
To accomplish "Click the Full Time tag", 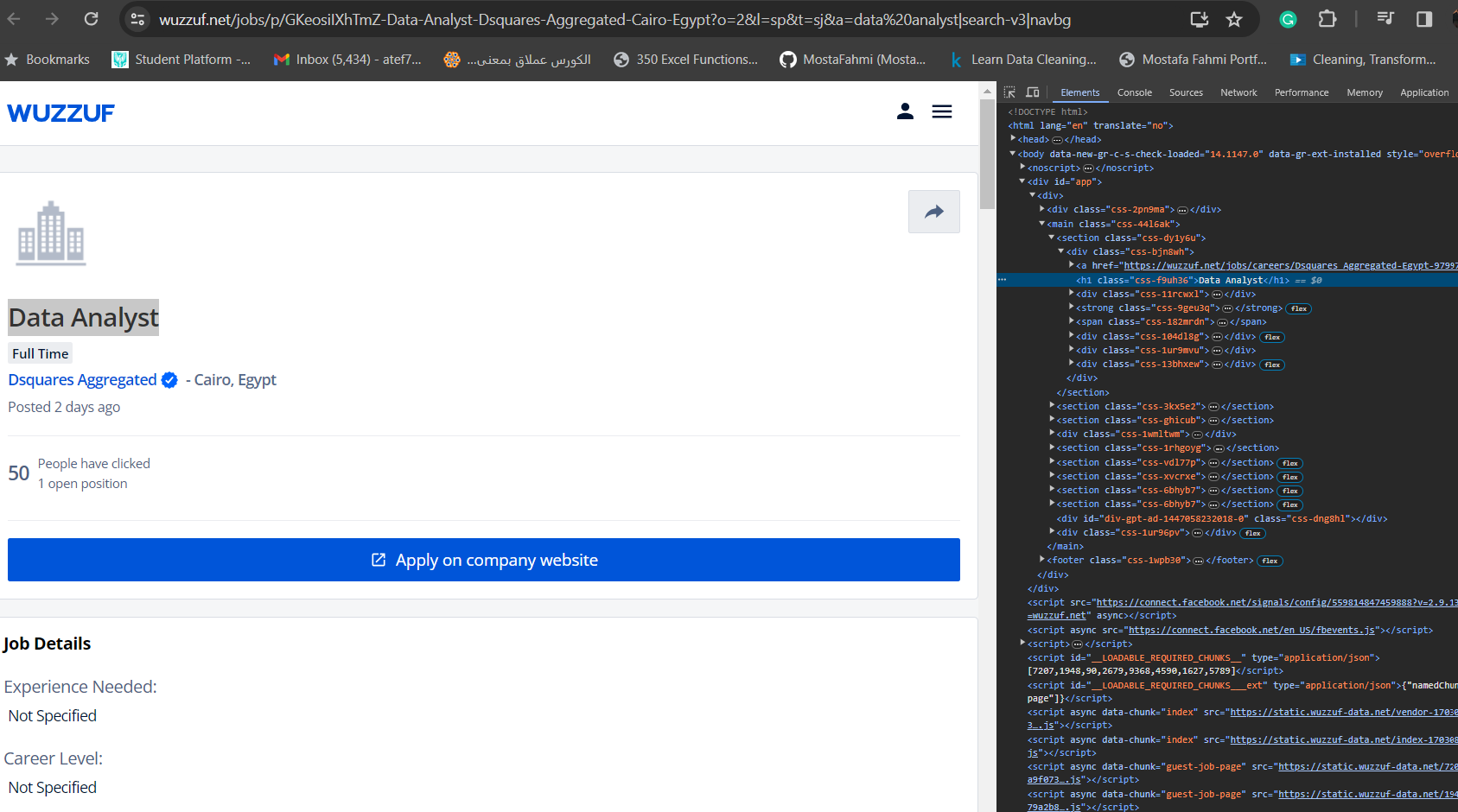I will [x=40, y=353].
